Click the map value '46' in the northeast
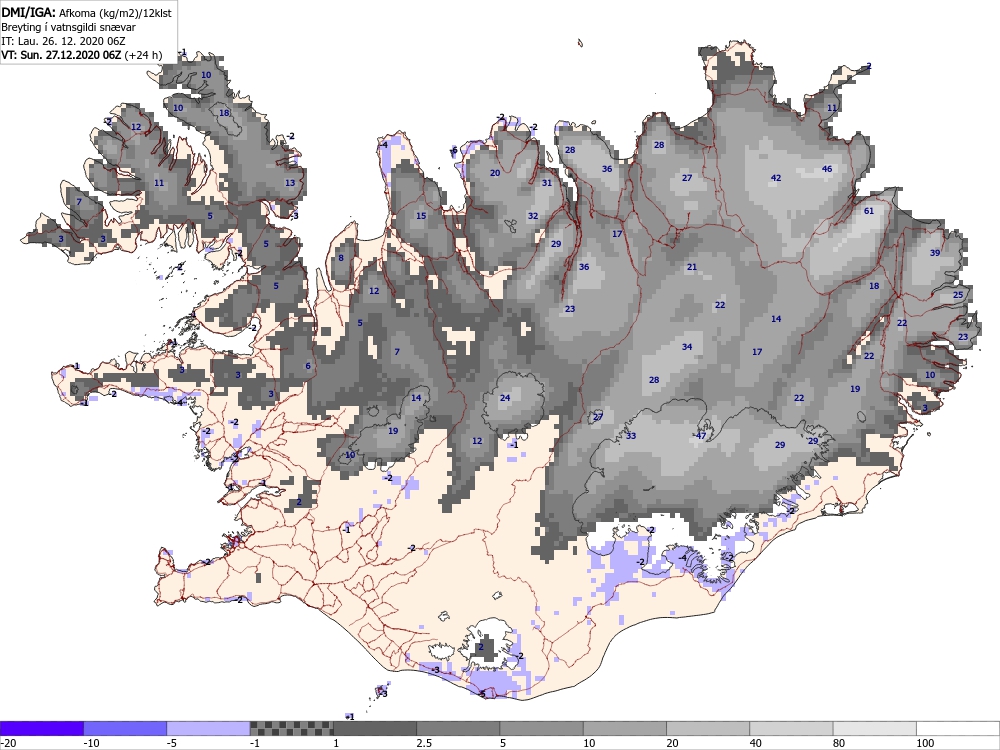Image resolution: width=1000 pixels, height=750 pixels. (x=827, y=169)
